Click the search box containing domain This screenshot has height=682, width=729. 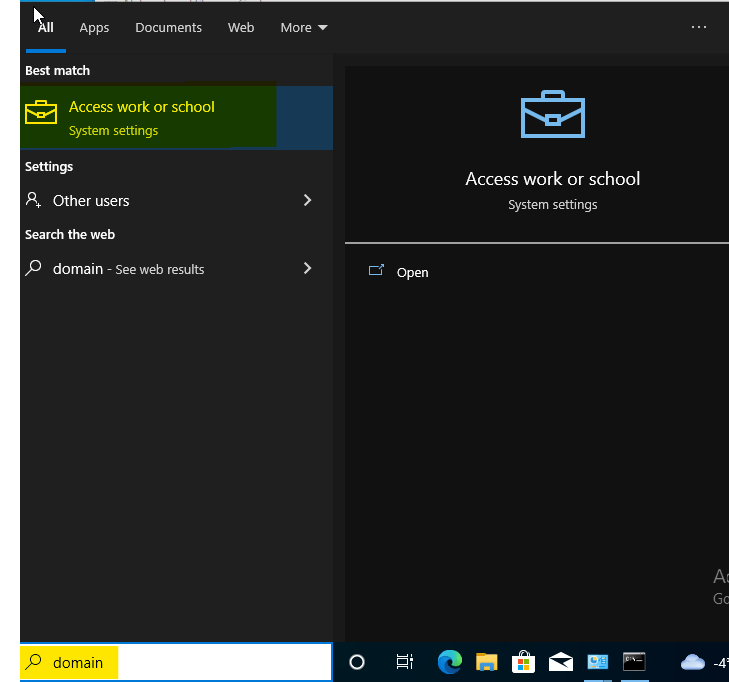coord(176,662)
